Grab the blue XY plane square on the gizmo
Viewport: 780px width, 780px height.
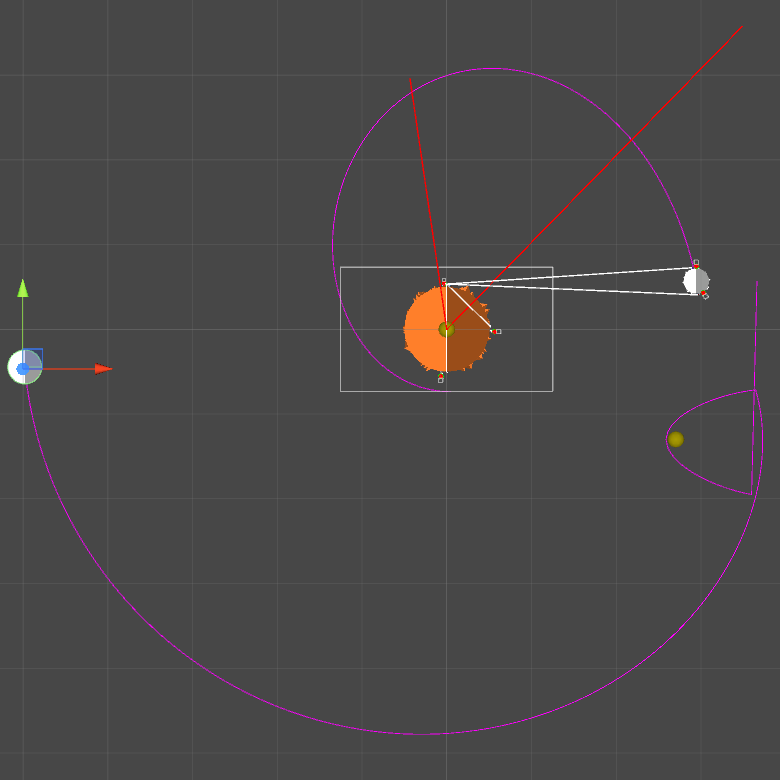pos(34,356)
